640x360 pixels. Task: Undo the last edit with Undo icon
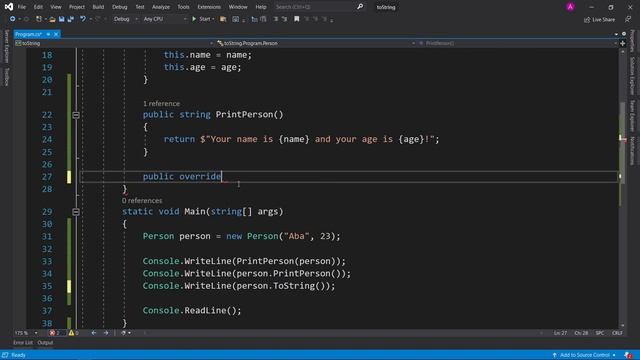coord(83,19)
